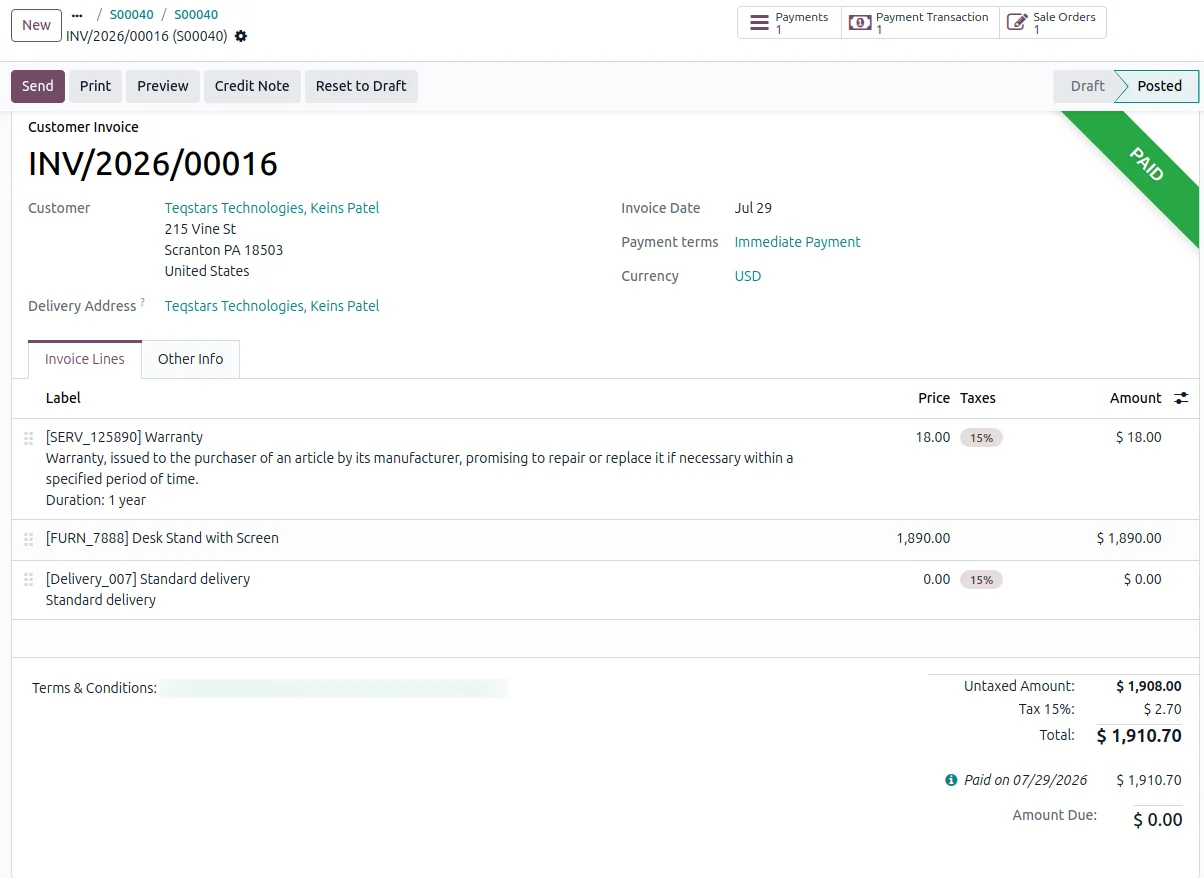The height and width of the screenshot is (878, 1204).
Task: Click the Amount Due $ 0.00 value
Action: click(x=1157, y=820)
